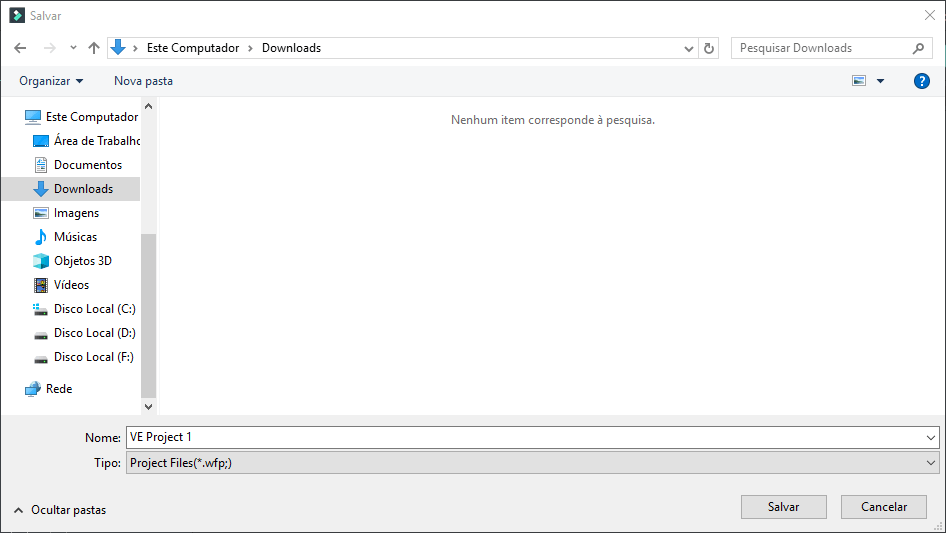Click the Este Computador monitor icon
The image size is (946, 533).
(33, 117)
